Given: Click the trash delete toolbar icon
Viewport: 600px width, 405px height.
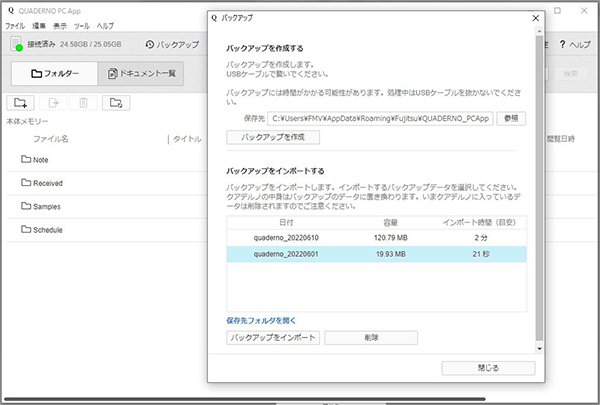Looking at the screenshot, I should click(83, 103).
